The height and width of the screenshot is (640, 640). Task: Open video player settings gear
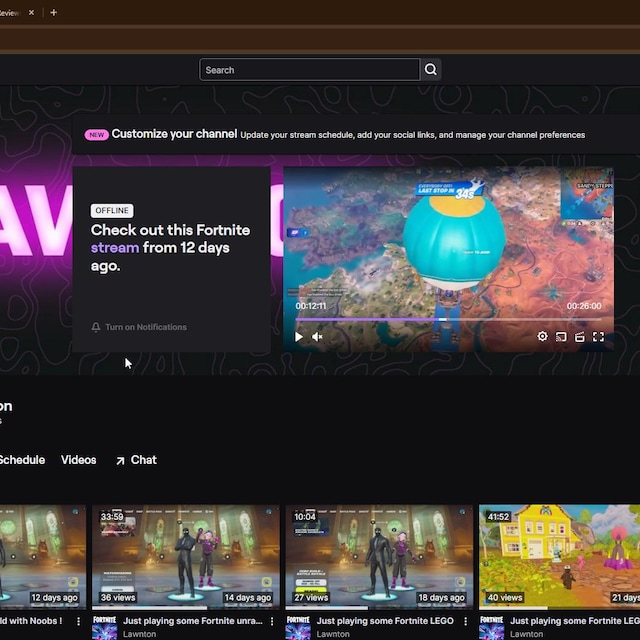[x=542, y=336]
